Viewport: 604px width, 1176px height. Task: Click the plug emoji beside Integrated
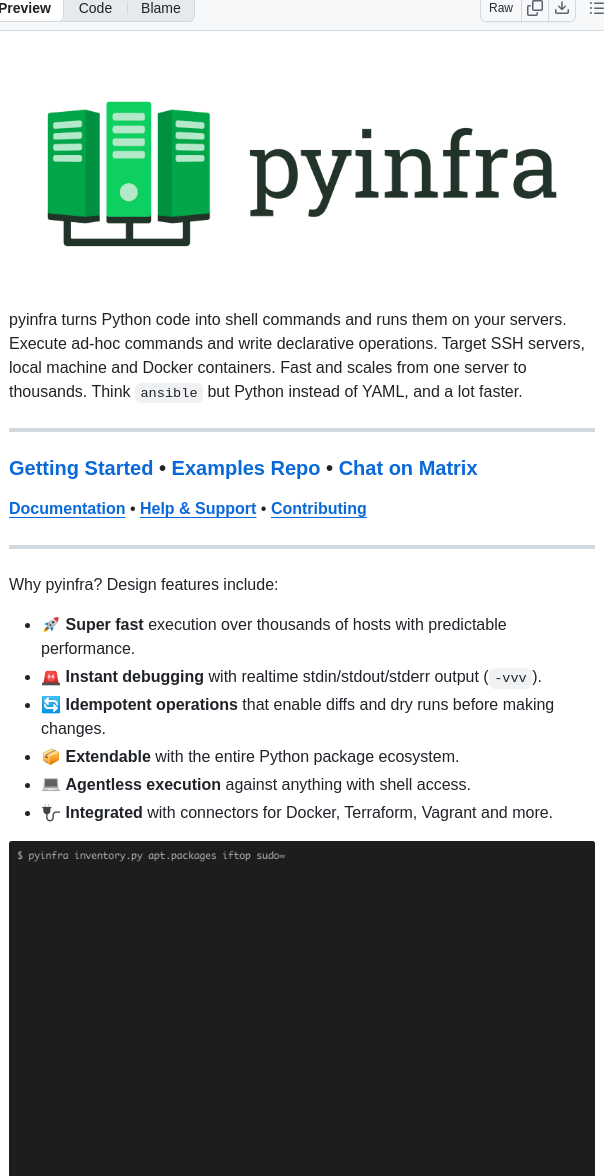51,812
